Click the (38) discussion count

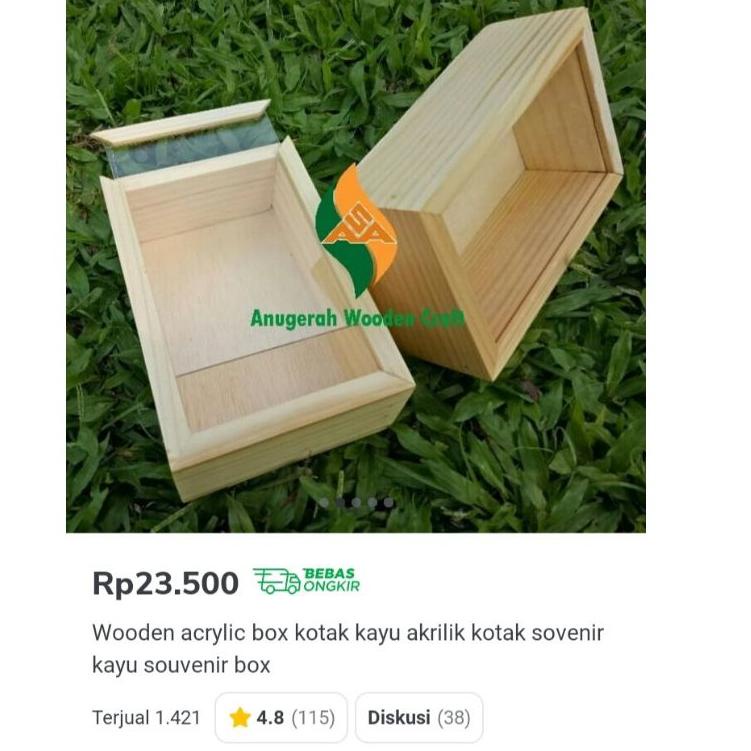pos(454,717)
